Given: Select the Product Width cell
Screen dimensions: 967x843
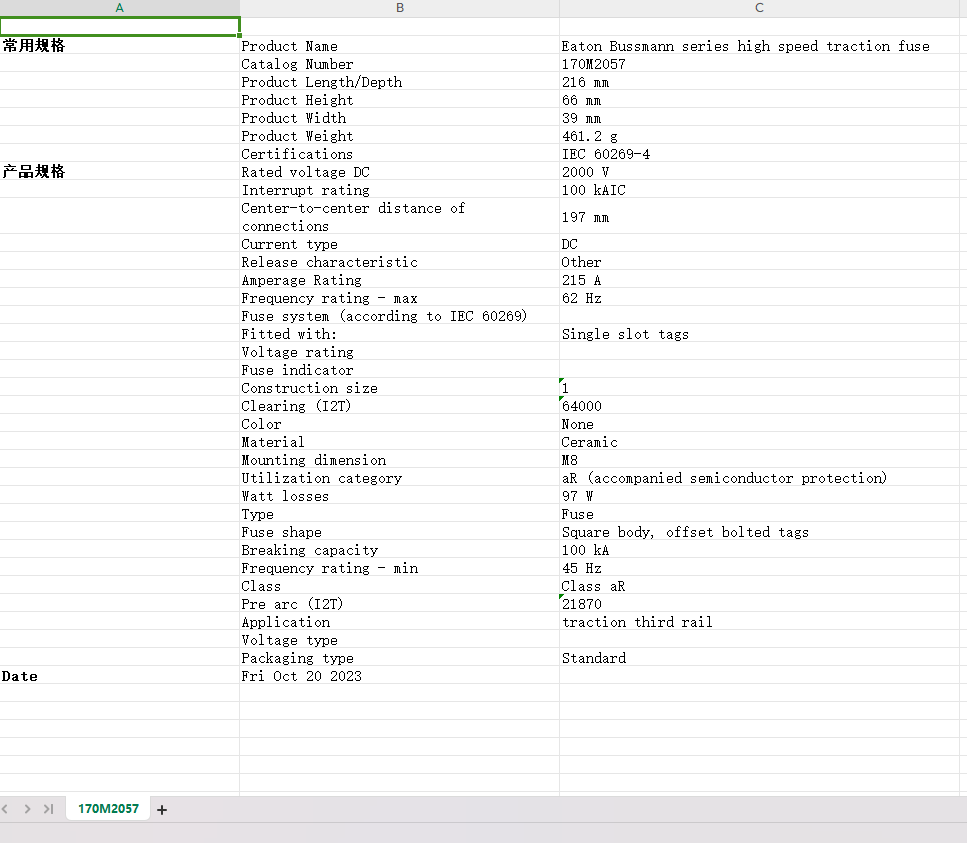Looking at the screenshot, I should 400,118.
